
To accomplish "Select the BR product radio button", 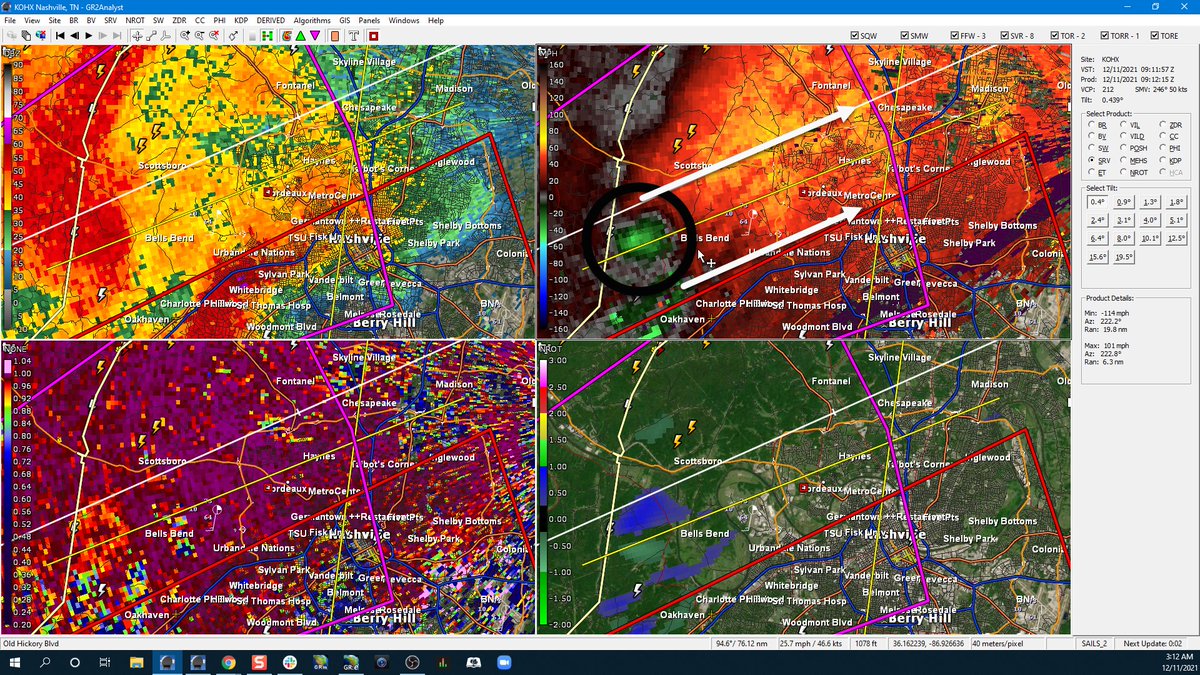I will (x=1091, y=124).
